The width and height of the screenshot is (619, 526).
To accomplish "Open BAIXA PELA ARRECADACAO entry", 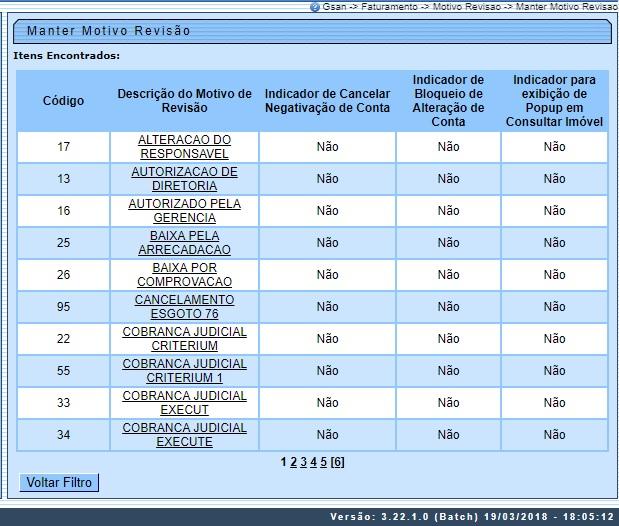I will coord(184,243).
